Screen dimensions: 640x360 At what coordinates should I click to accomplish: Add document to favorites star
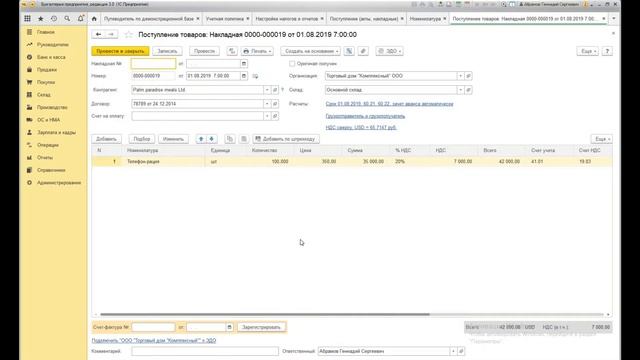tap(129, 35)
